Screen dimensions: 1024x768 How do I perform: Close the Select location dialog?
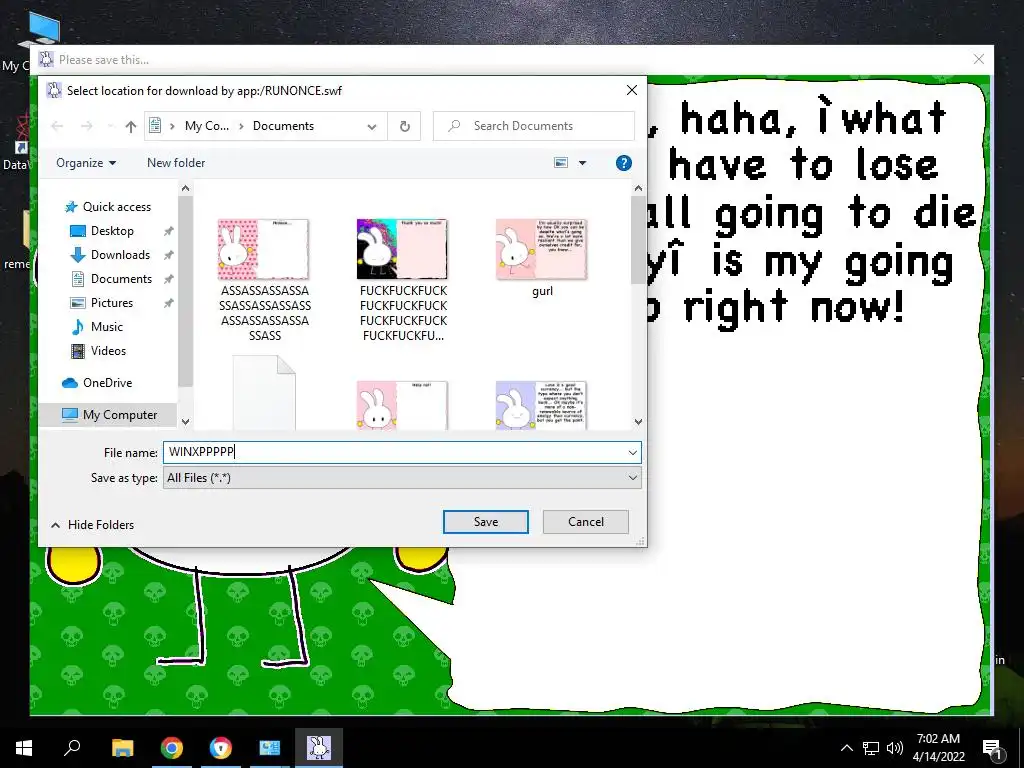tap(632, 90)
